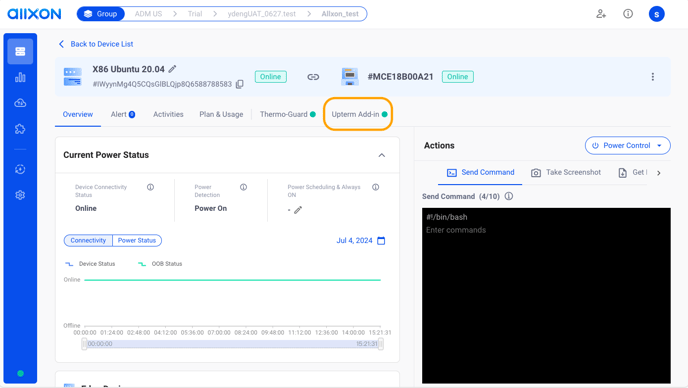Image resolution: width=688 pixels, height=388 pixels.
Task: Show Power Scheduling & Always ON info
Action: [x=376, y=187]
